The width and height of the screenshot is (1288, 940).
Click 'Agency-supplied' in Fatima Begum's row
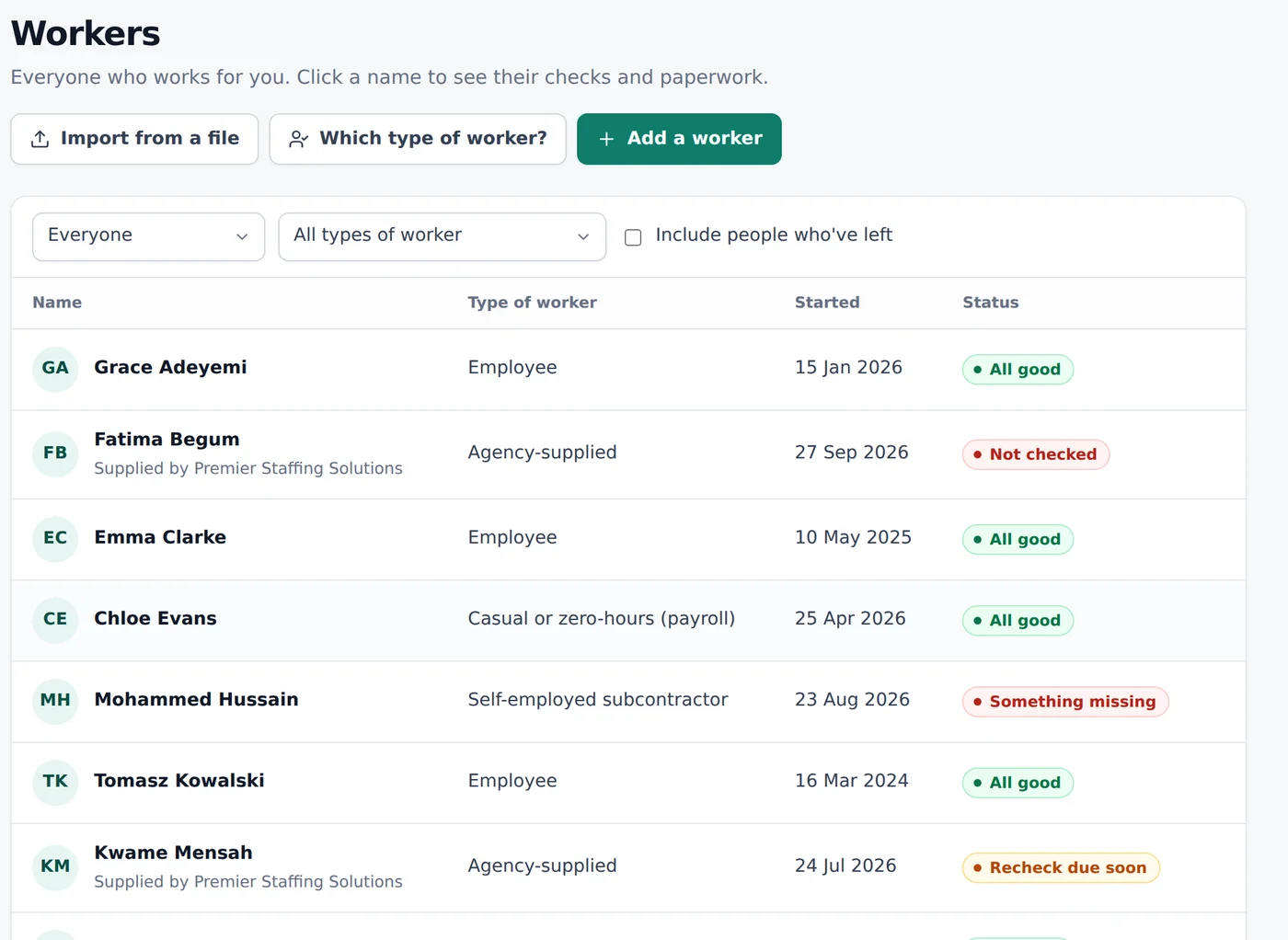[542, 453]
